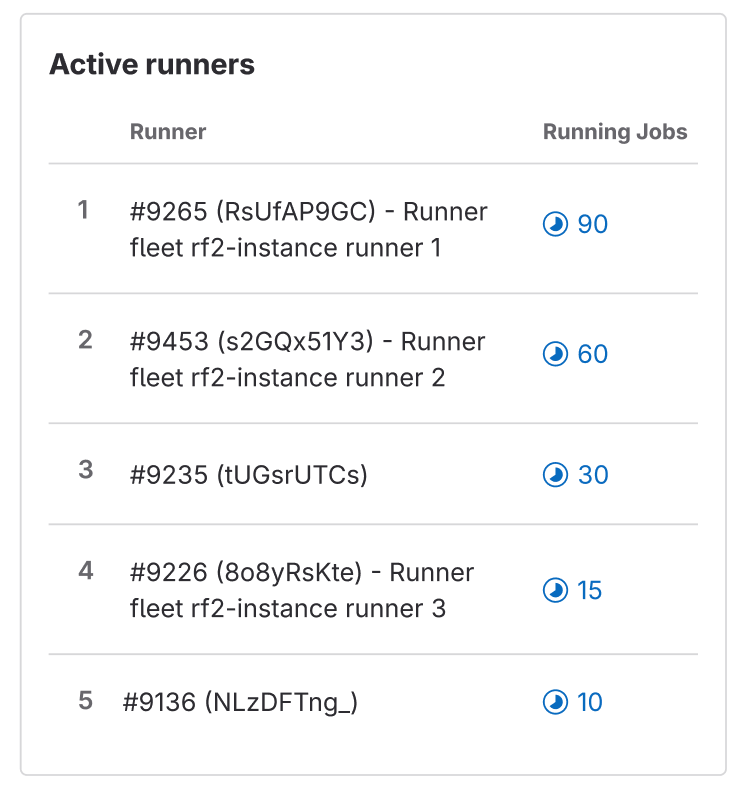Open the 30 running jobs link

[x=575, y=475]
